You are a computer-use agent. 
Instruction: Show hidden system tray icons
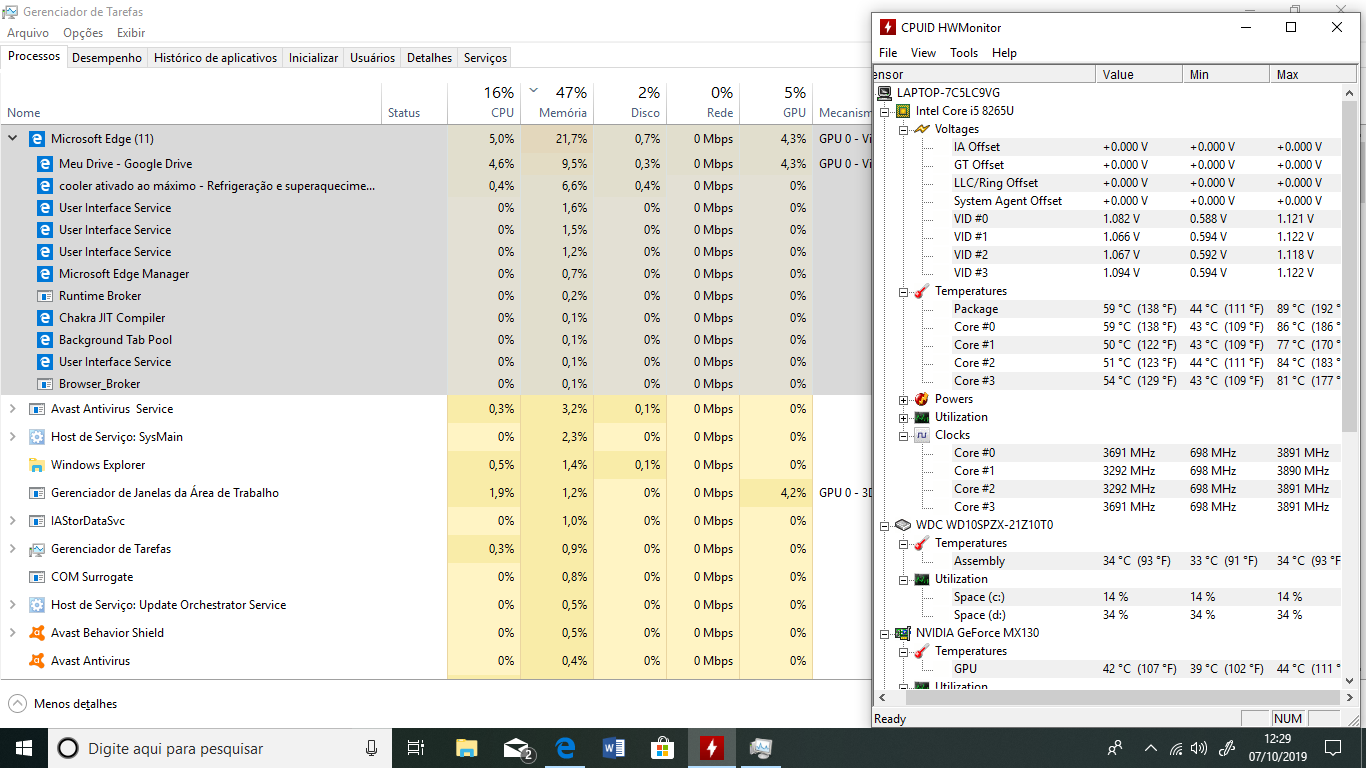tap(1150, 748)
